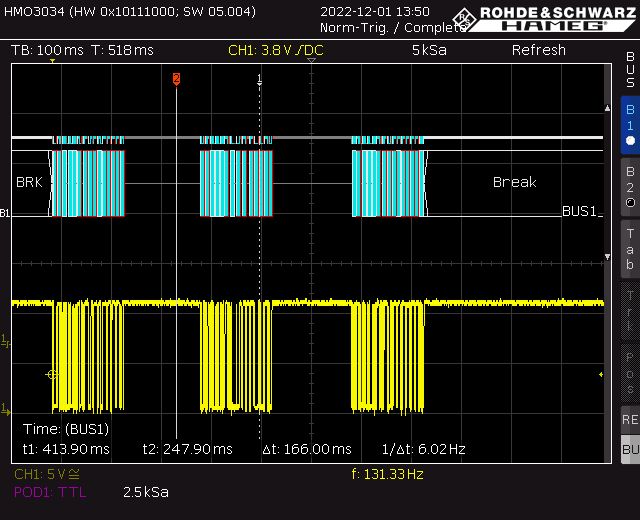640x520 pixels.
Task: Click the TB: 100 ms timebase readout
Action: pyautogui.click(x=47, y=50)
